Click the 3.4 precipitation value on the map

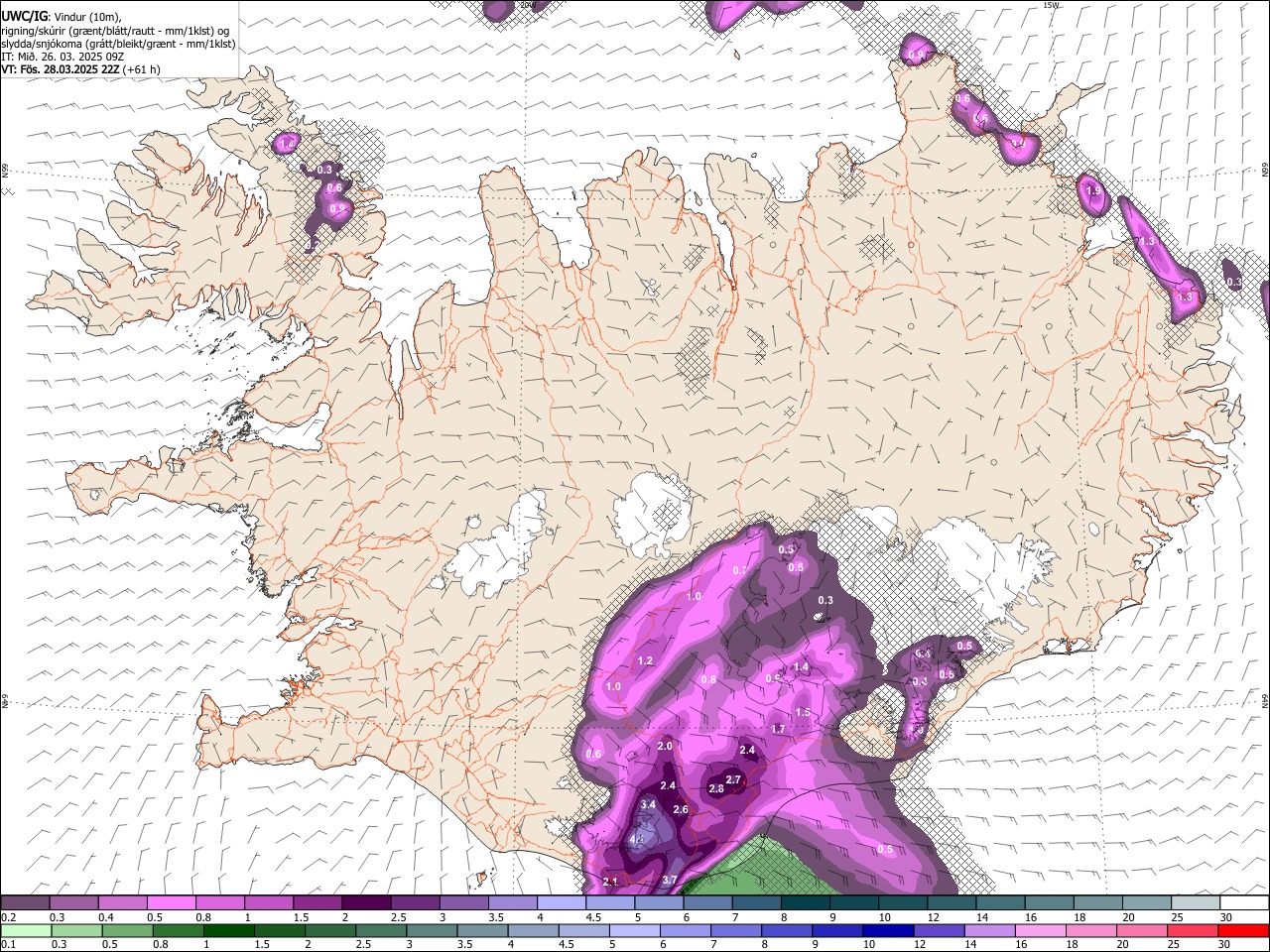(648, 804)
